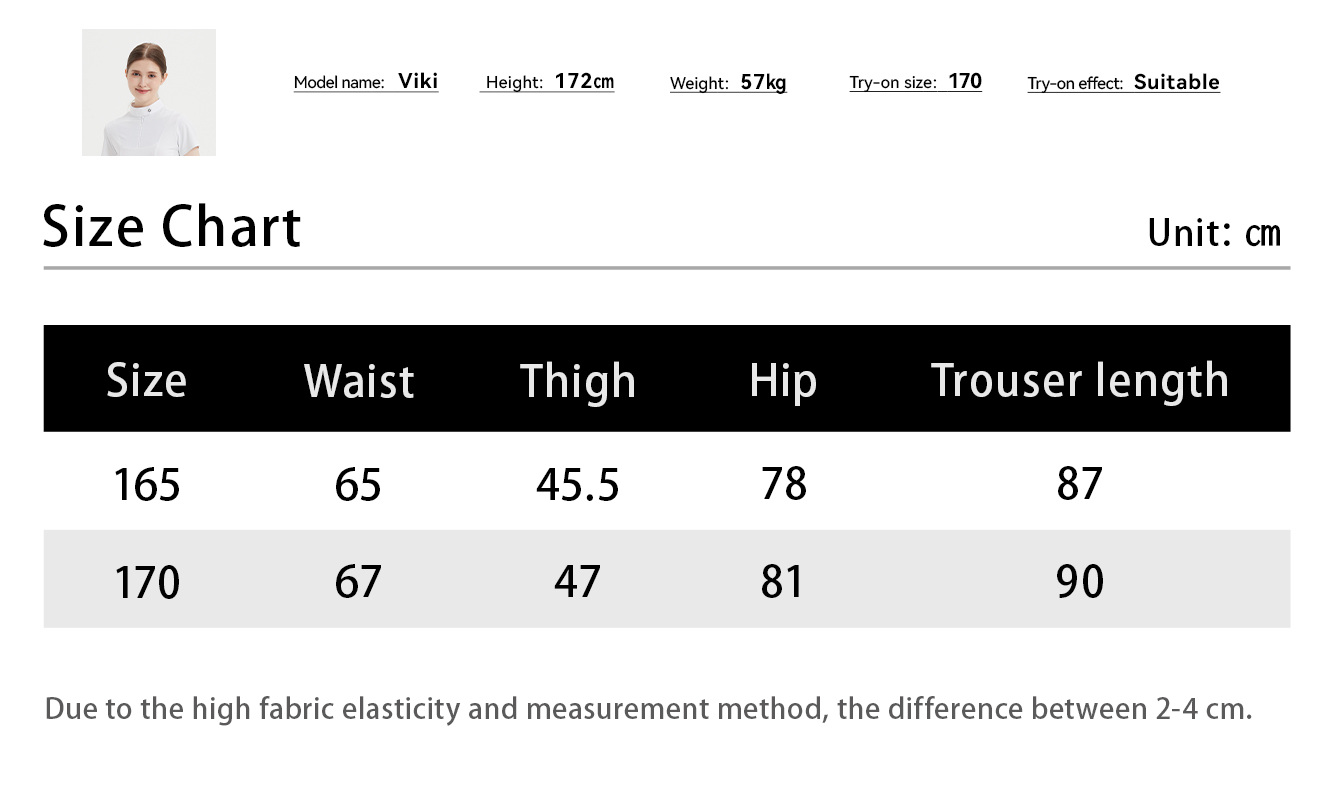The image size is (1340, 798).
Task: Click the model photo thumbnail
Action: point(148,92)
